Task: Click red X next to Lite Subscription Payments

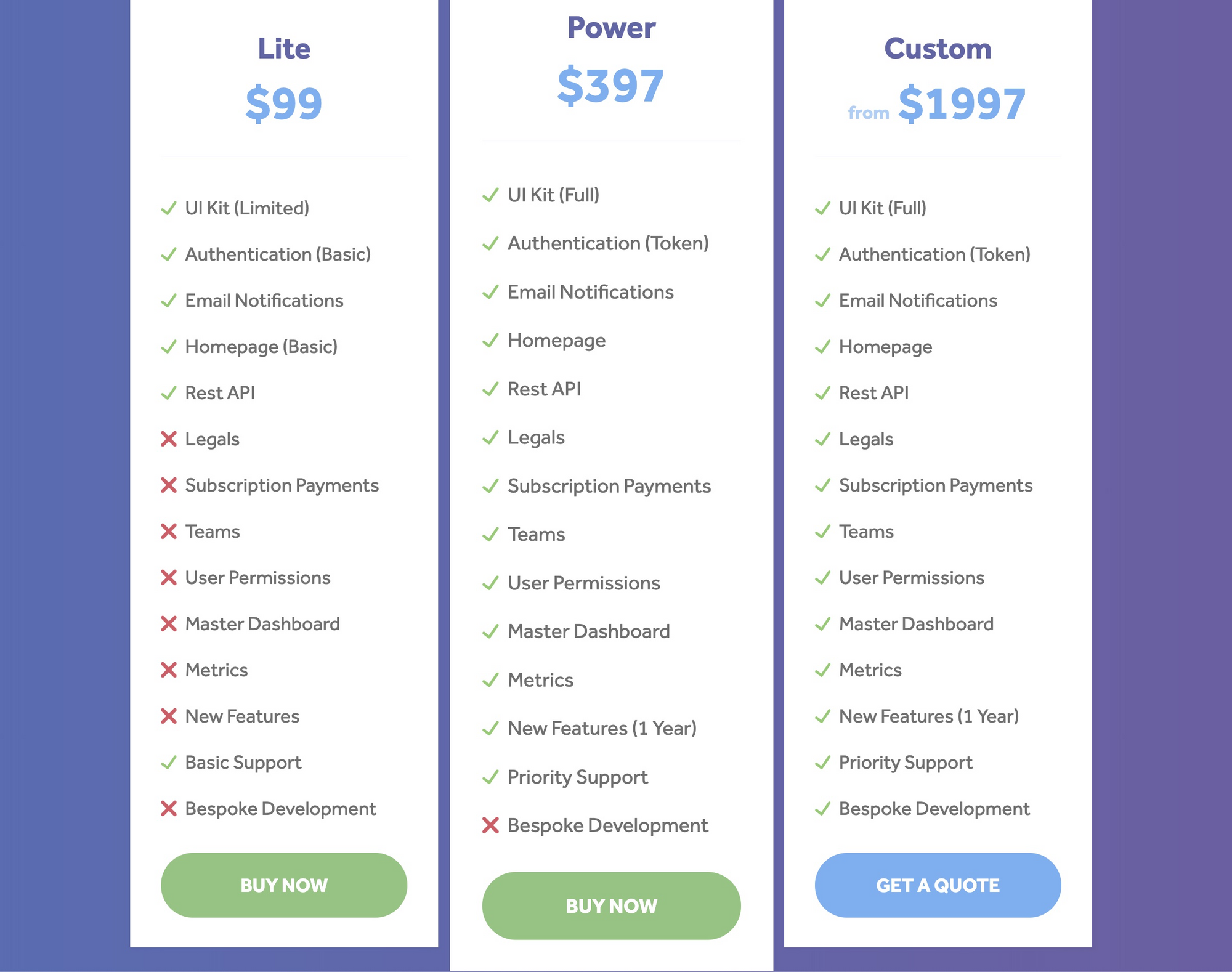Action: (x=168, y=485)
